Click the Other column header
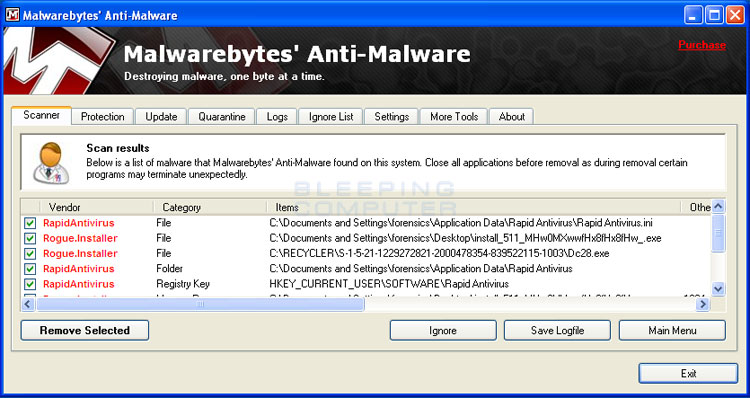Image resolution: width=750 pixels, height=398 pixels. [696, 207]
